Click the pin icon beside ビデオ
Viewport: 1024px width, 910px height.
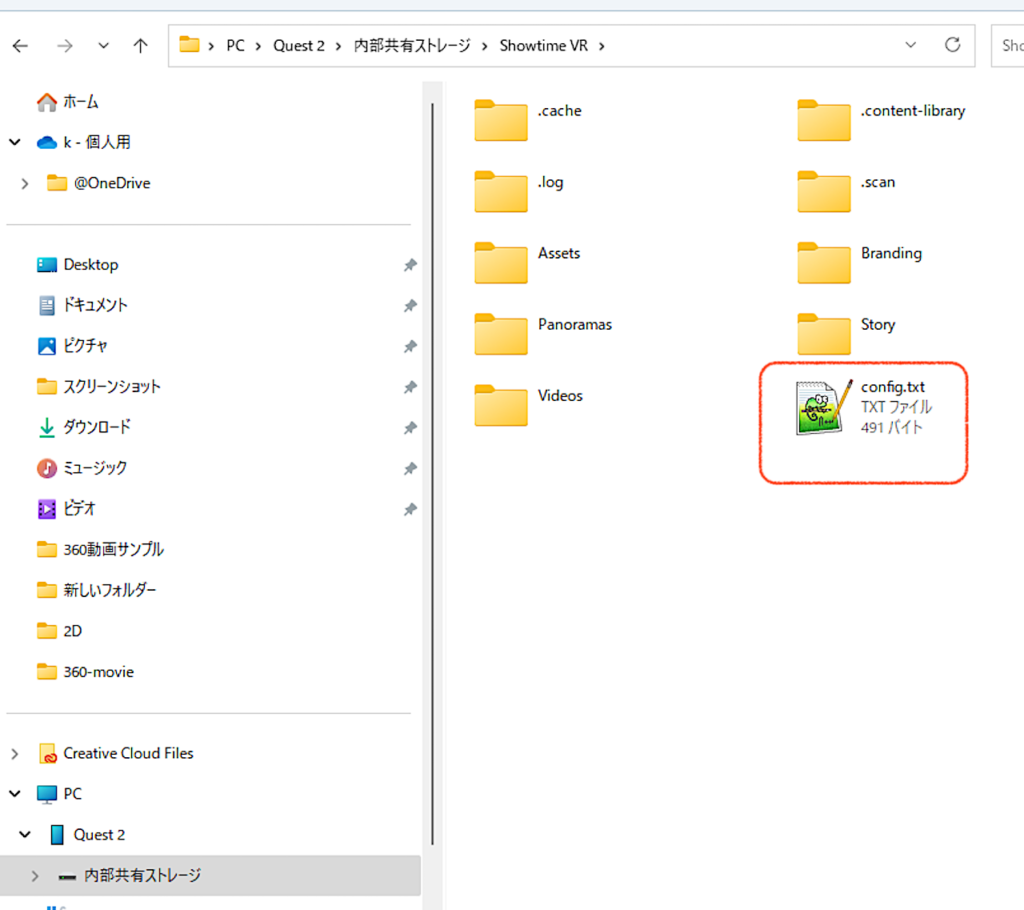click(x=410, y=509)
